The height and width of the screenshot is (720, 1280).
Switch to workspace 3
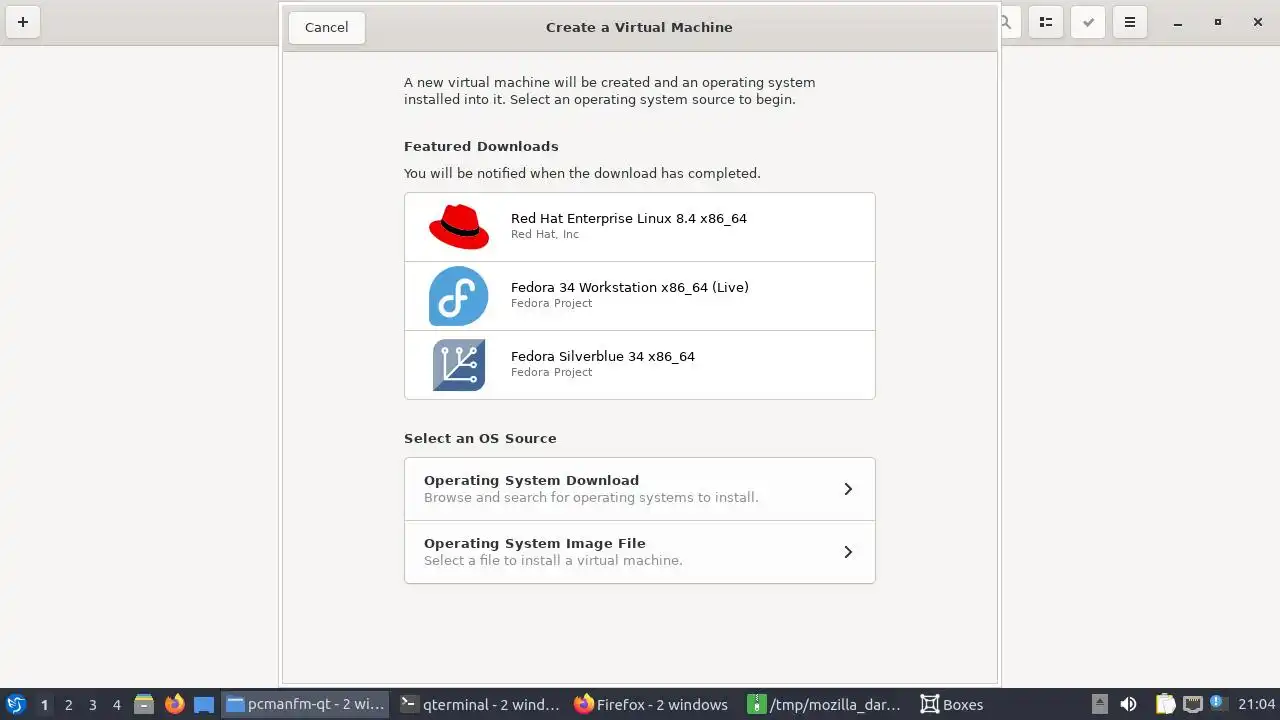point(93,705)
